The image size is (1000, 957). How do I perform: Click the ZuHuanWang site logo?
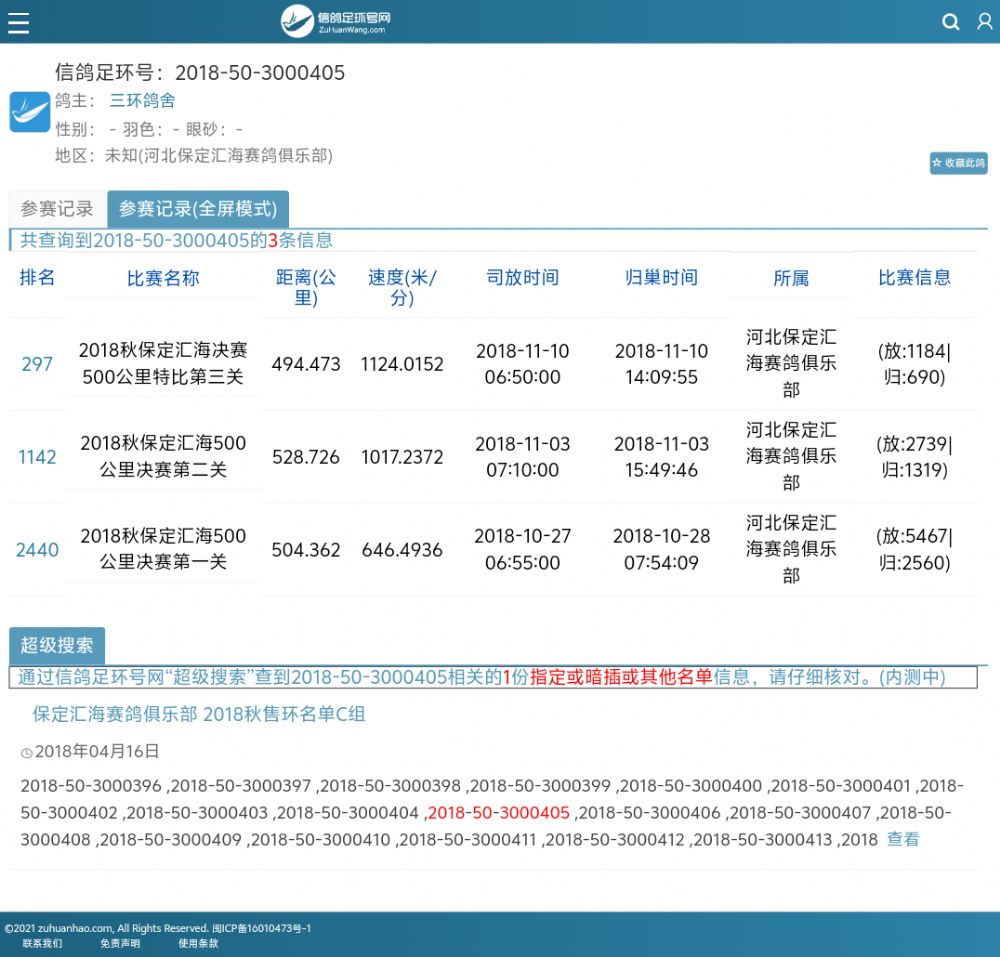[335, 21]
